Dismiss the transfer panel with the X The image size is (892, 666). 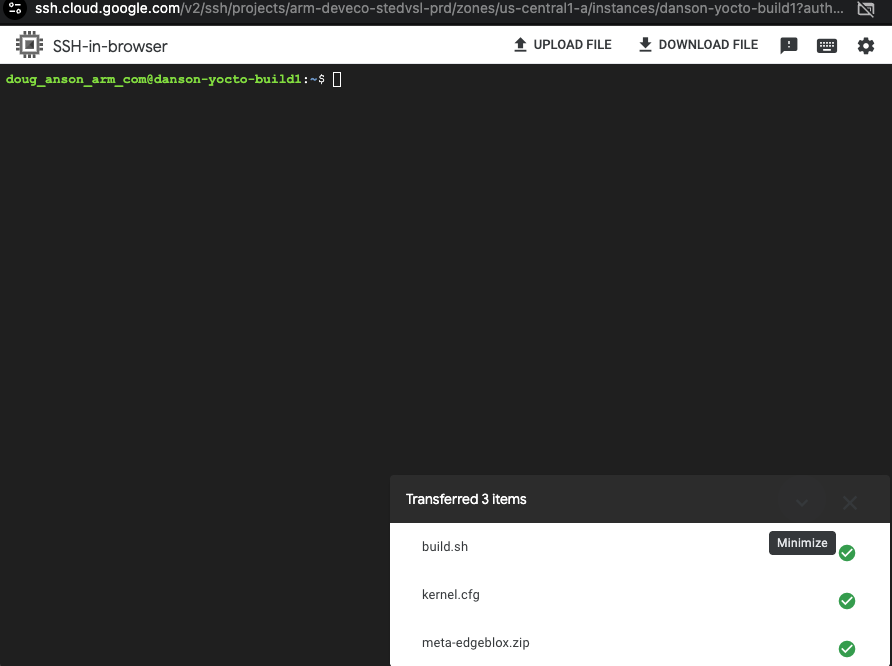point(849,503)
